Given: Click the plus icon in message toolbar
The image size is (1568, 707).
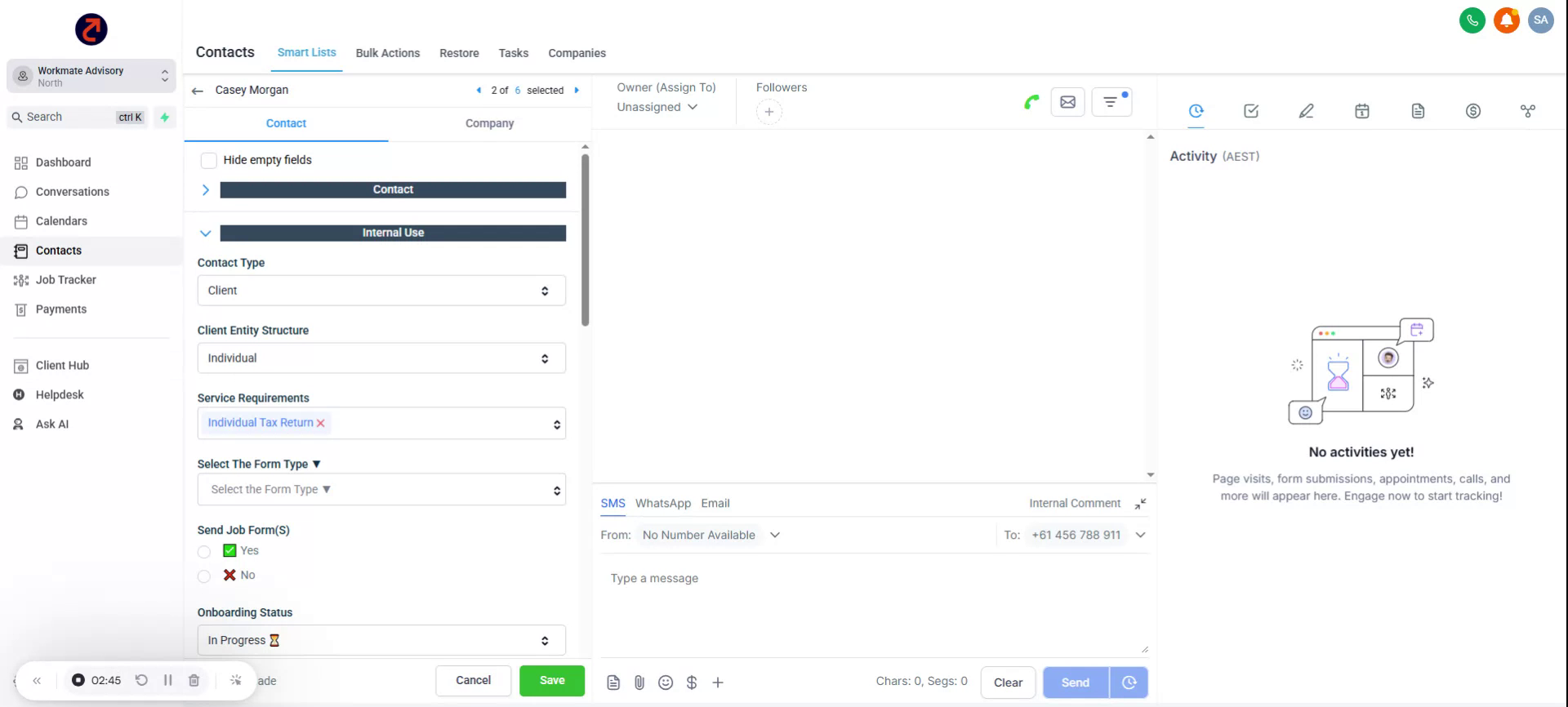Looking at the screenshot, I should (x=718, y=683).
